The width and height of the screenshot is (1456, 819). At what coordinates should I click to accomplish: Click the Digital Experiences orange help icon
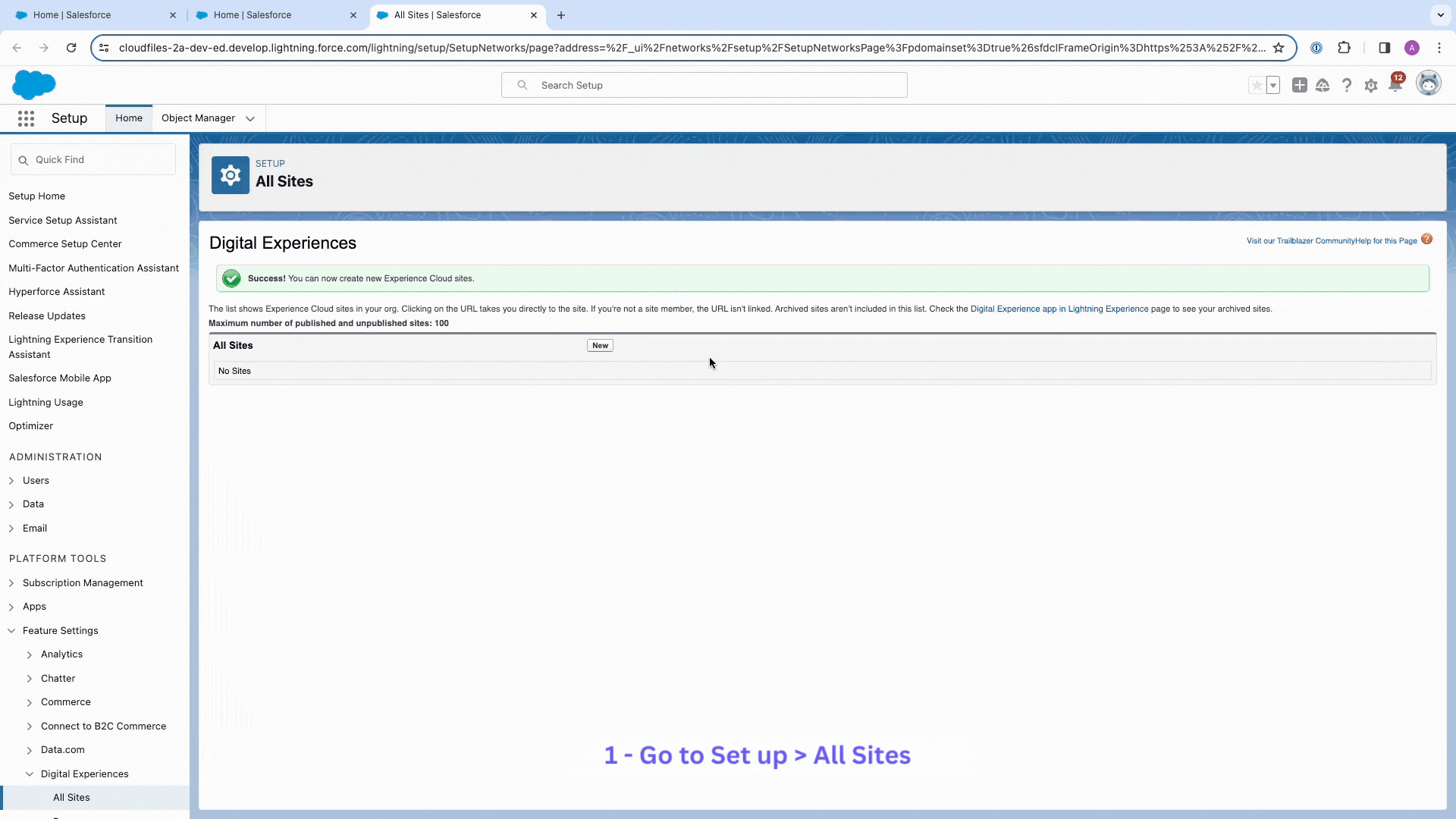point(1427,239)
